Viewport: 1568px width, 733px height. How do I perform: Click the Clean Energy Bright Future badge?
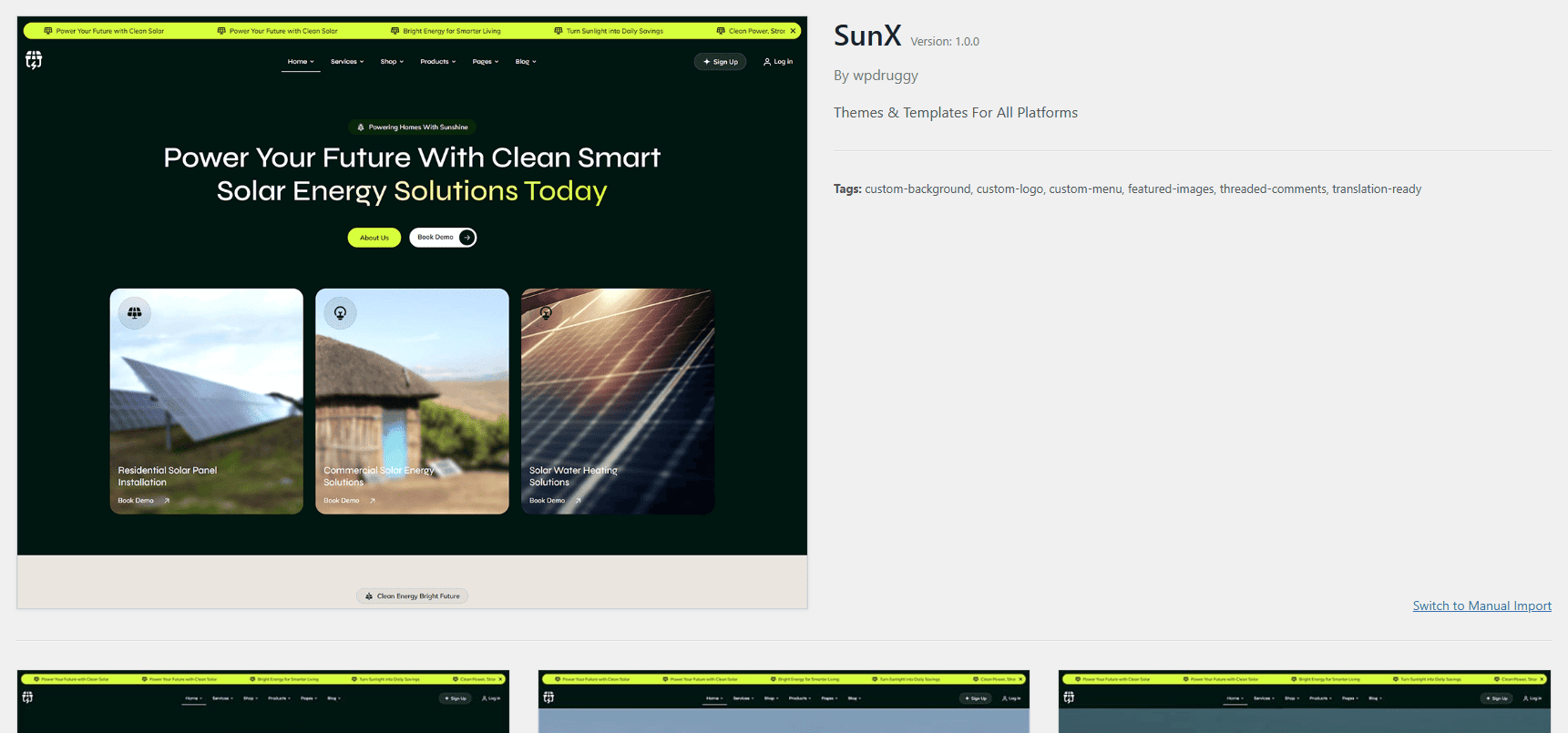coord(412,596)
